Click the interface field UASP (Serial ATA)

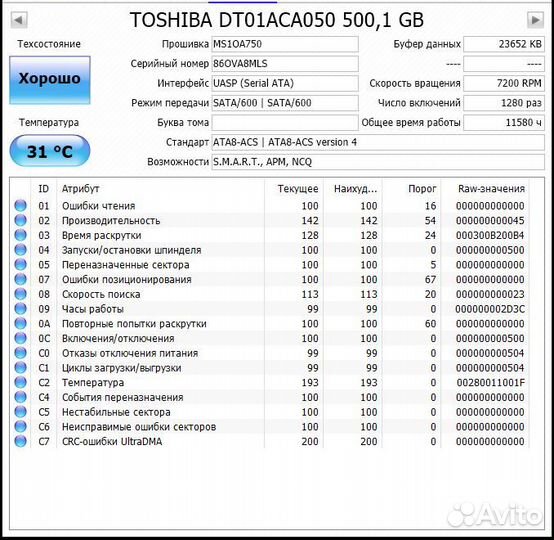pyautogui.click(x=285, y=83)
